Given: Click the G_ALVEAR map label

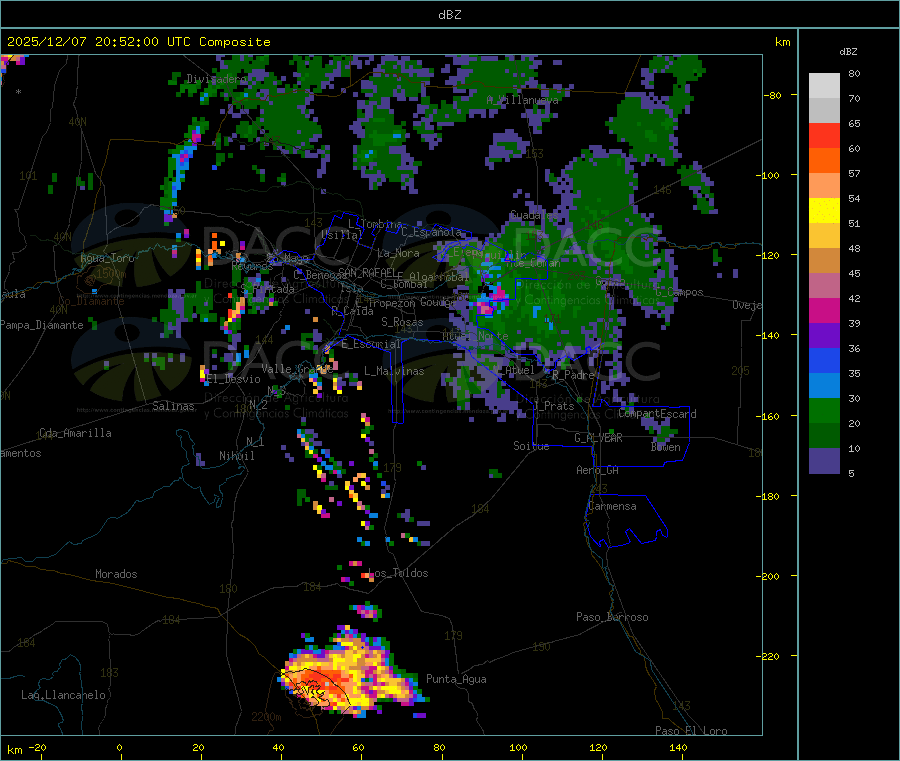Looking at the screenshot, I should (x=598, y=438).
